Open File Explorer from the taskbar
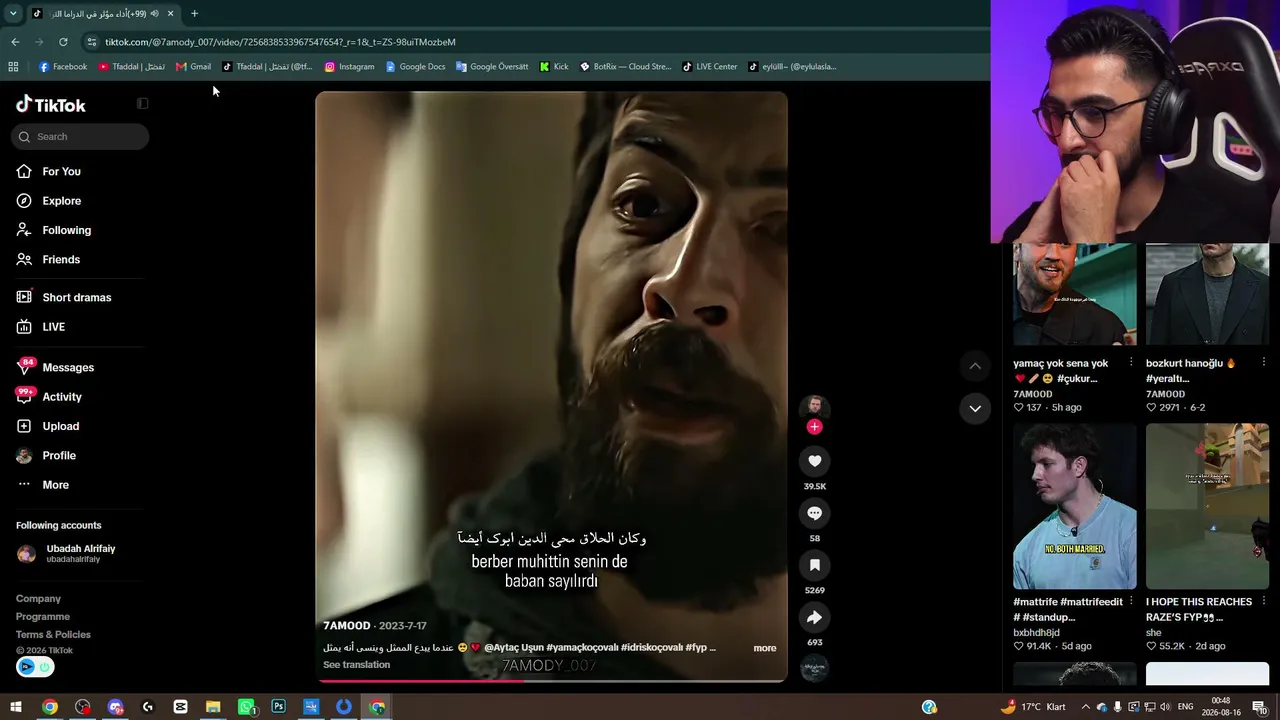Viewport: 1280px width, 720px height. (x=213, y=707)
